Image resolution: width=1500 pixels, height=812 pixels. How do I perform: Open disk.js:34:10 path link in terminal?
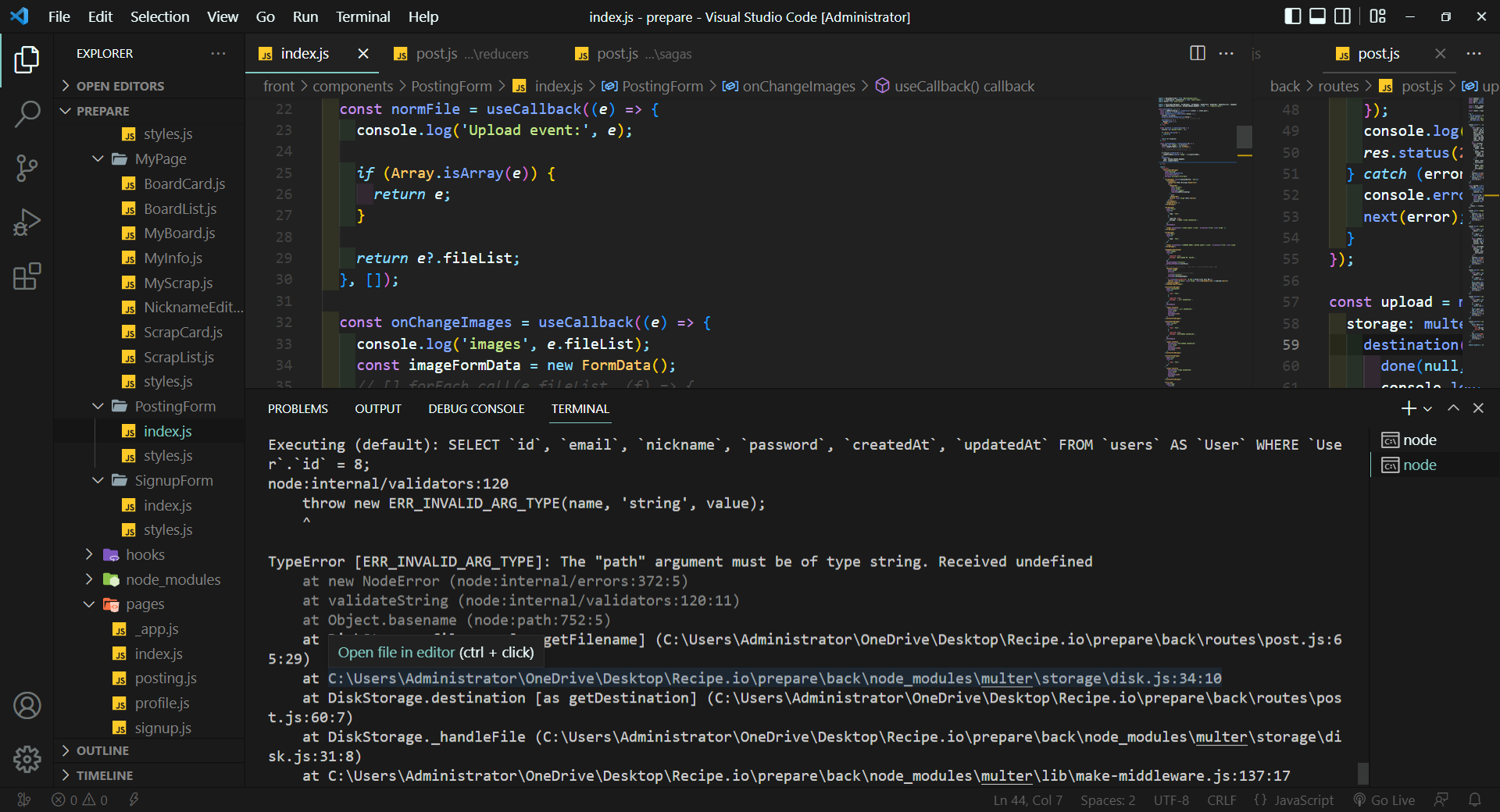774,678
